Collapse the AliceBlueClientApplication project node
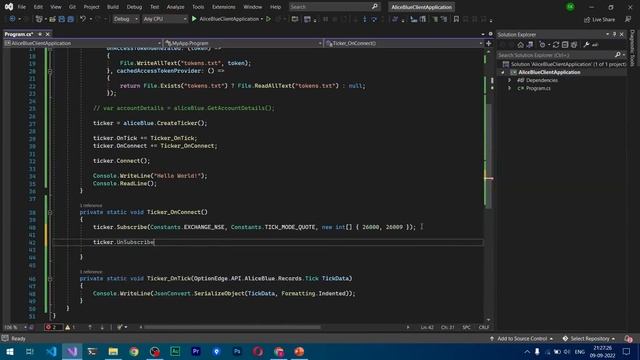 (x=503, y=72)
